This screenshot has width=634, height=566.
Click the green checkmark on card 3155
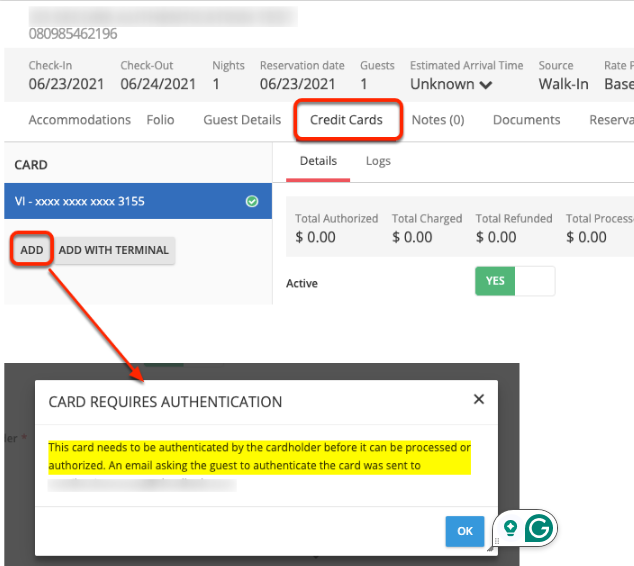pyautogui.click(x=252, y=201)
